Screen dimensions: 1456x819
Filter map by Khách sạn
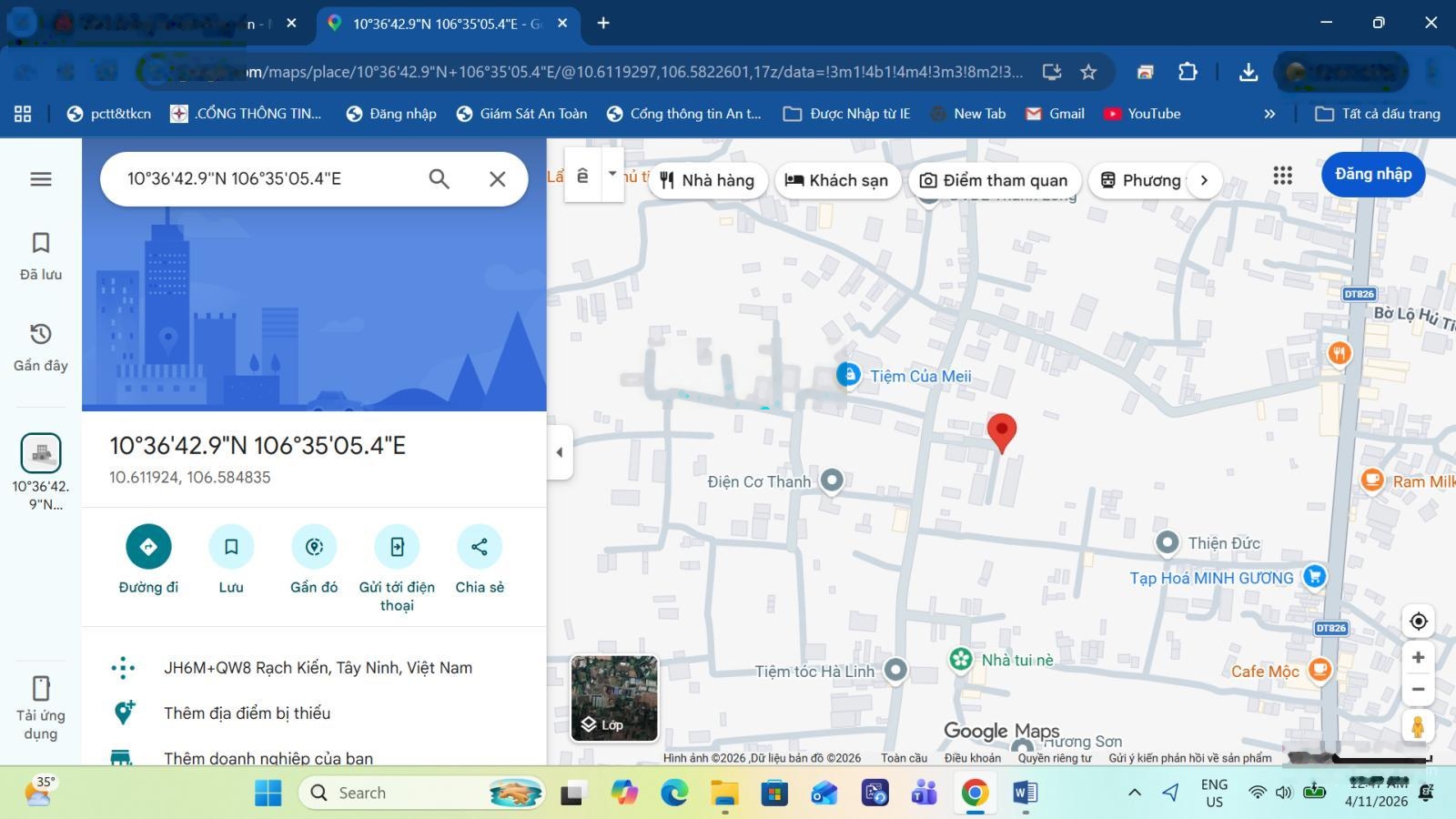tap(837, 180)
